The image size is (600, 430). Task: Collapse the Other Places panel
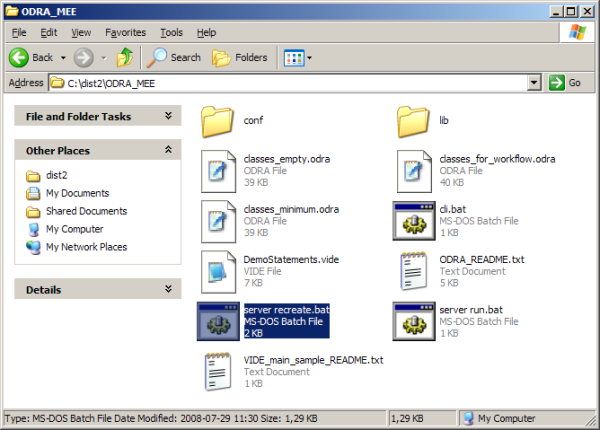pos(168,150)
